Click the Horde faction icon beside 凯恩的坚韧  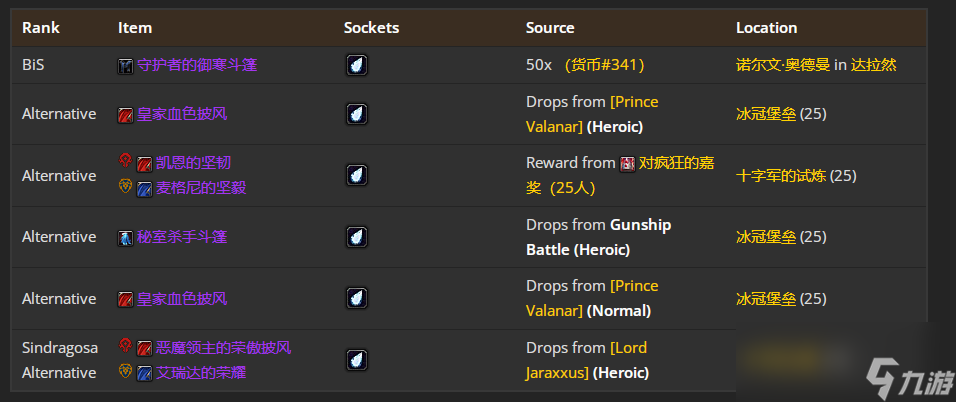(x=125, y=161)
